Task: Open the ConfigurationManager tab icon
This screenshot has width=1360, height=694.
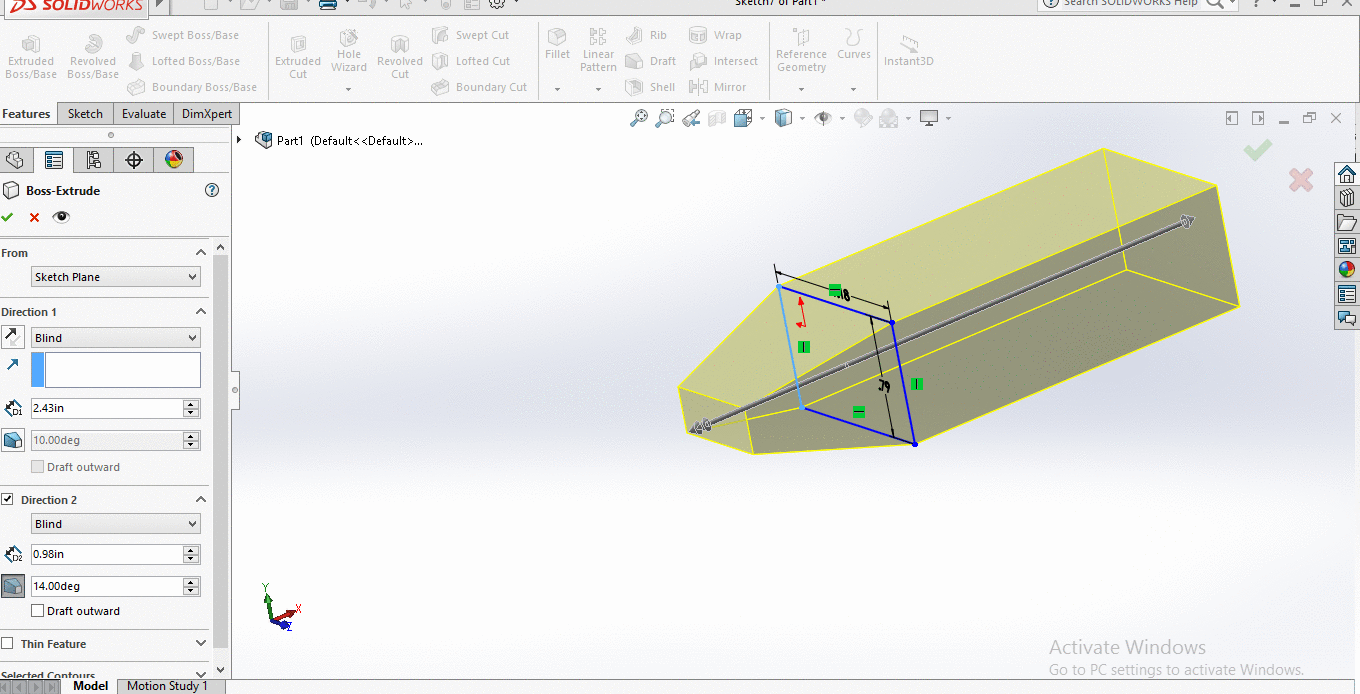Action: (x=94, y=160)
